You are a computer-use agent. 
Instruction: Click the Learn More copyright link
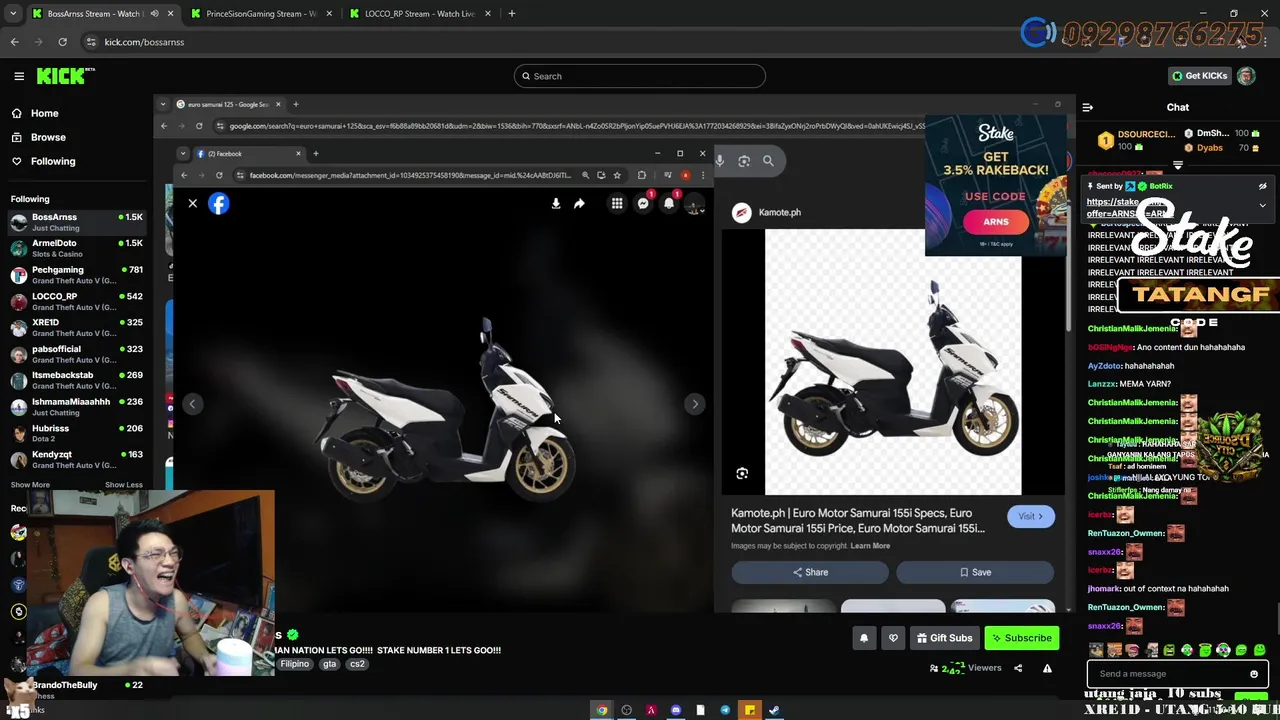(870, 546)
